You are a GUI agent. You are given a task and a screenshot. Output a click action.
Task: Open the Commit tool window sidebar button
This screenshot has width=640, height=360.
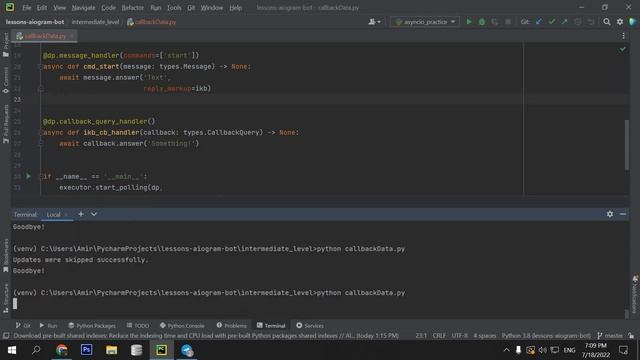pyautogui.click(x=5, y=80)
